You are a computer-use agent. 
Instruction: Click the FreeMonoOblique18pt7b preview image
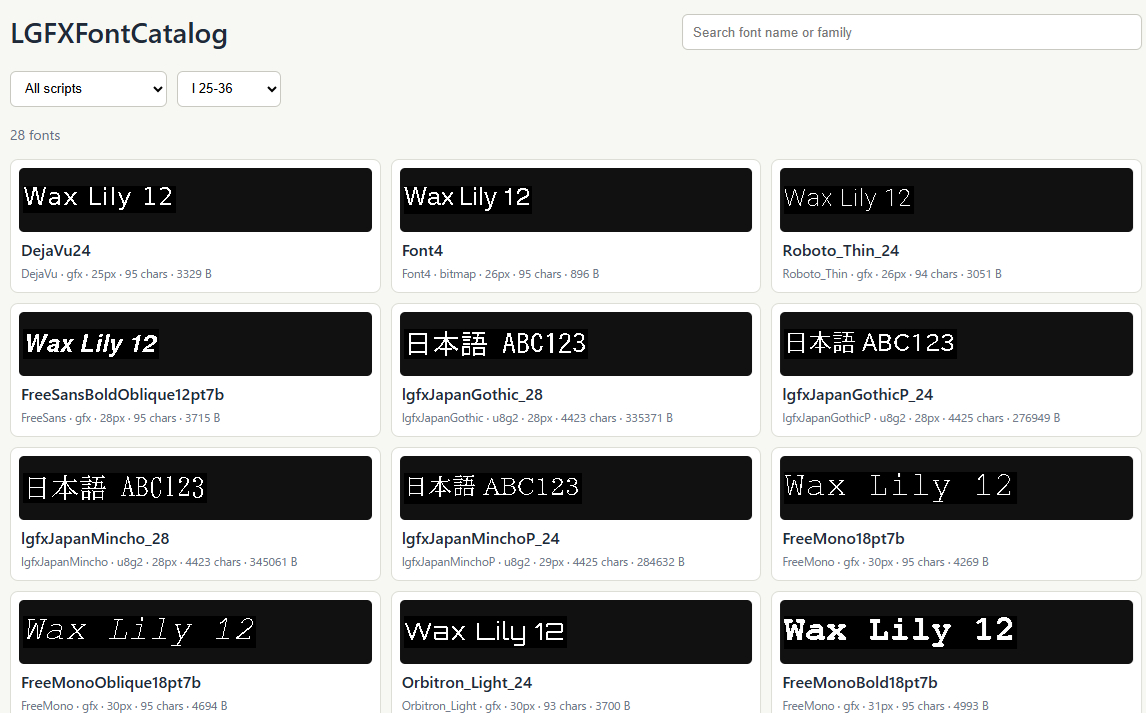pos(195,632)
